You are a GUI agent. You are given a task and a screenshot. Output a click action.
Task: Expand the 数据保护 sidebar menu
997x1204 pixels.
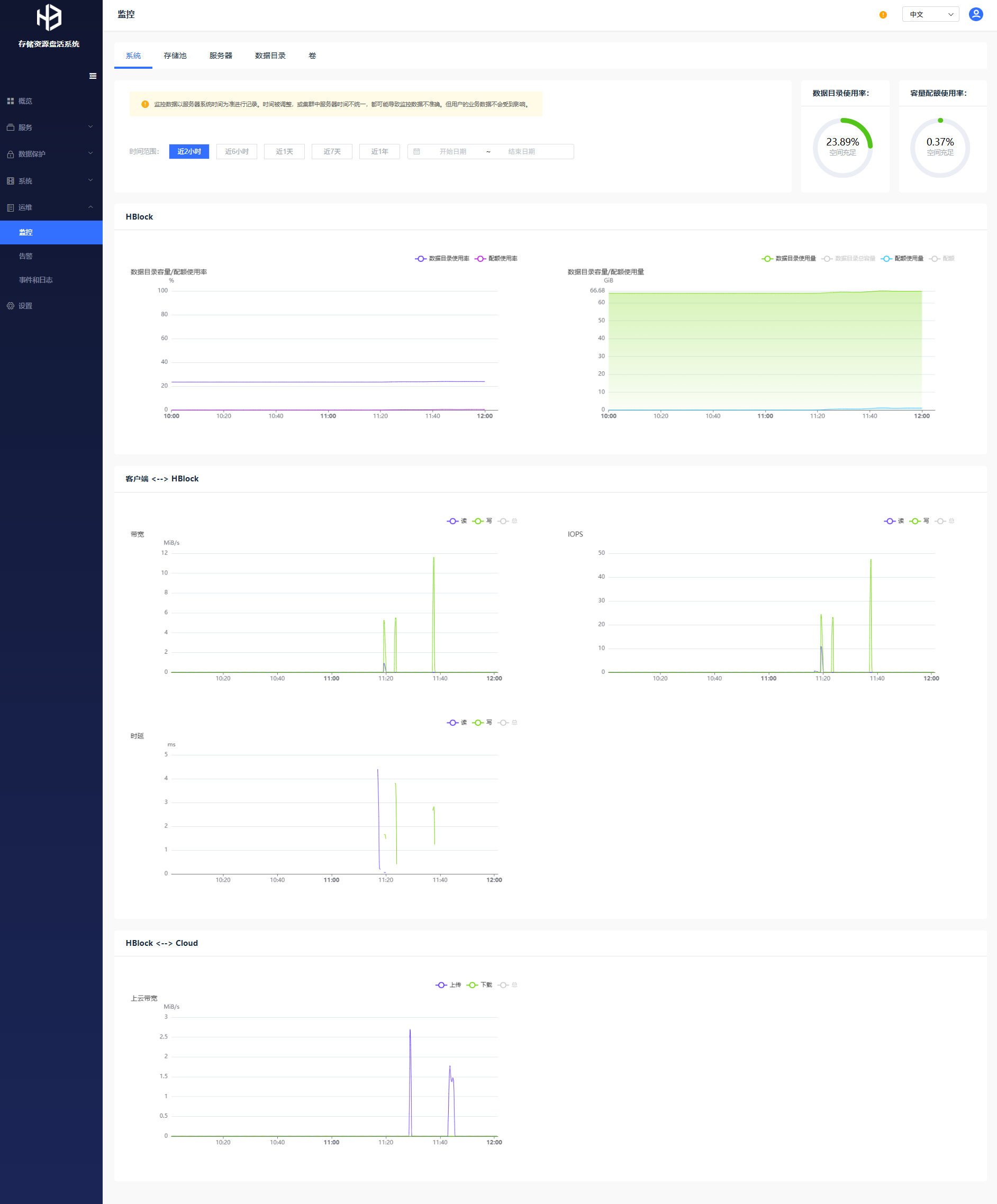pos(51,153)
